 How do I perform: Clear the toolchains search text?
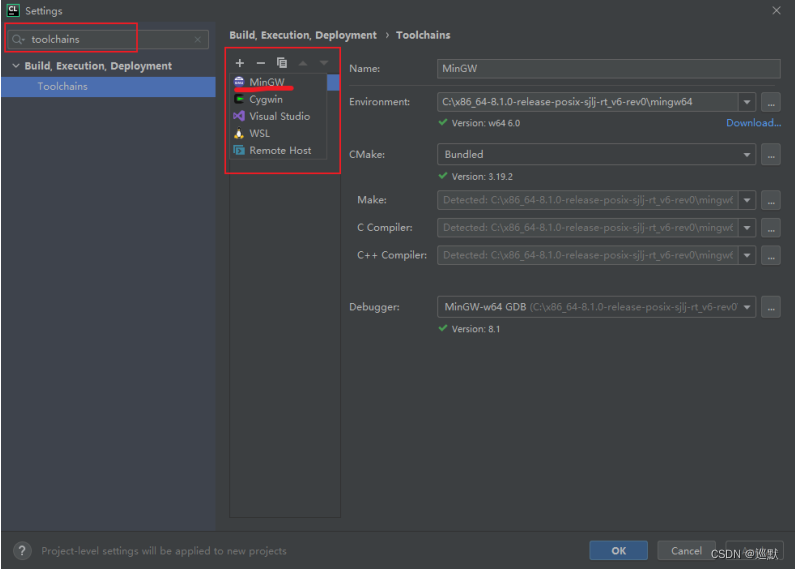click(198, 40)
